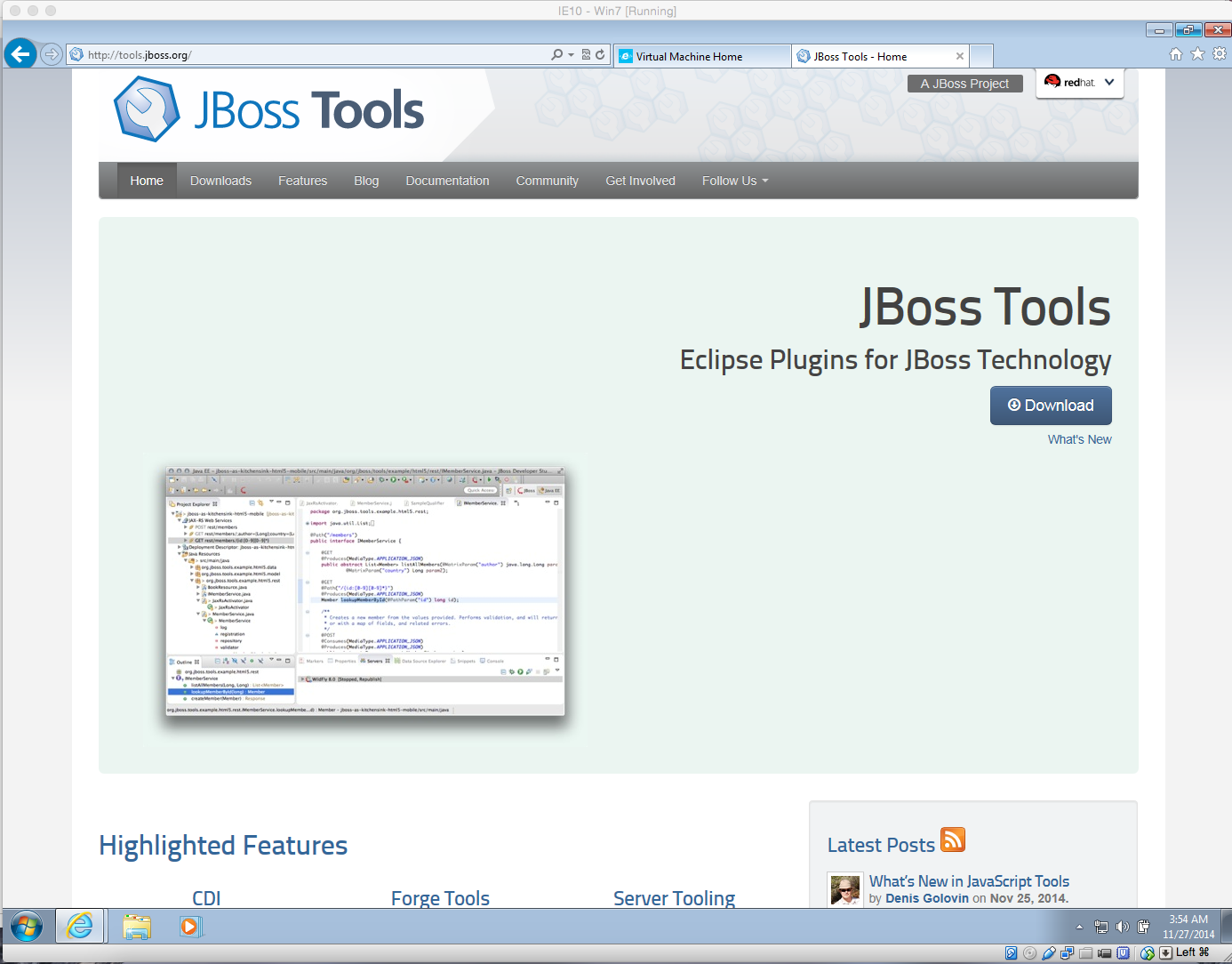
Task: Expand the Follow Us menu
Action: (735, 181)
